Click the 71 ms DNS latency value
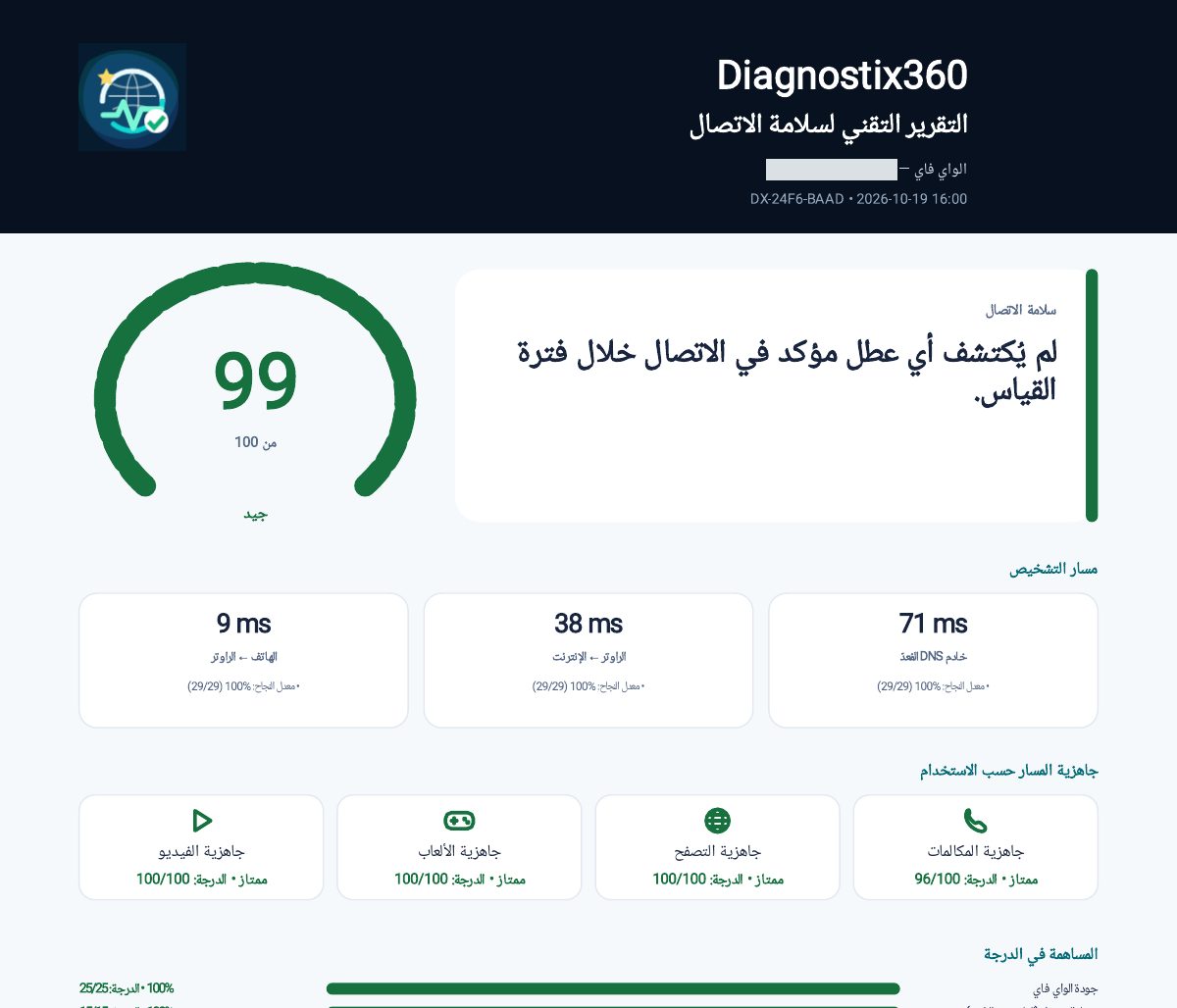 [x=933, y=624]
